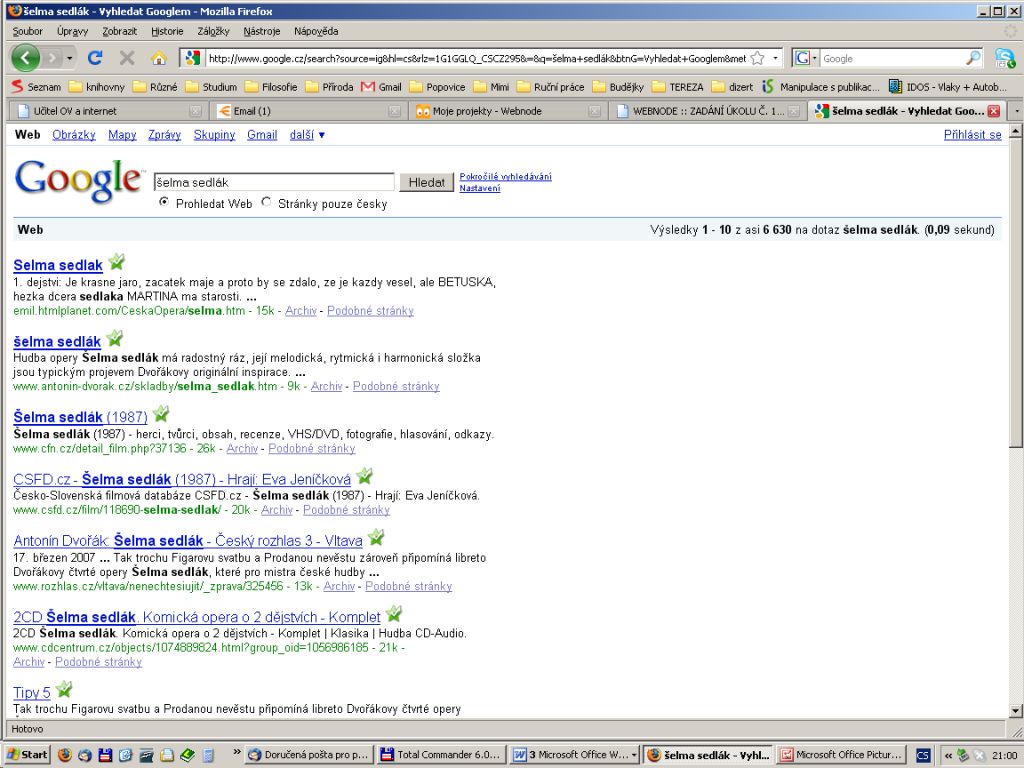The image size is (1024, 768).
Task: Open CSFD.cz Šelma sedlák (1987) result link
Action: click(x=182, y=479)
